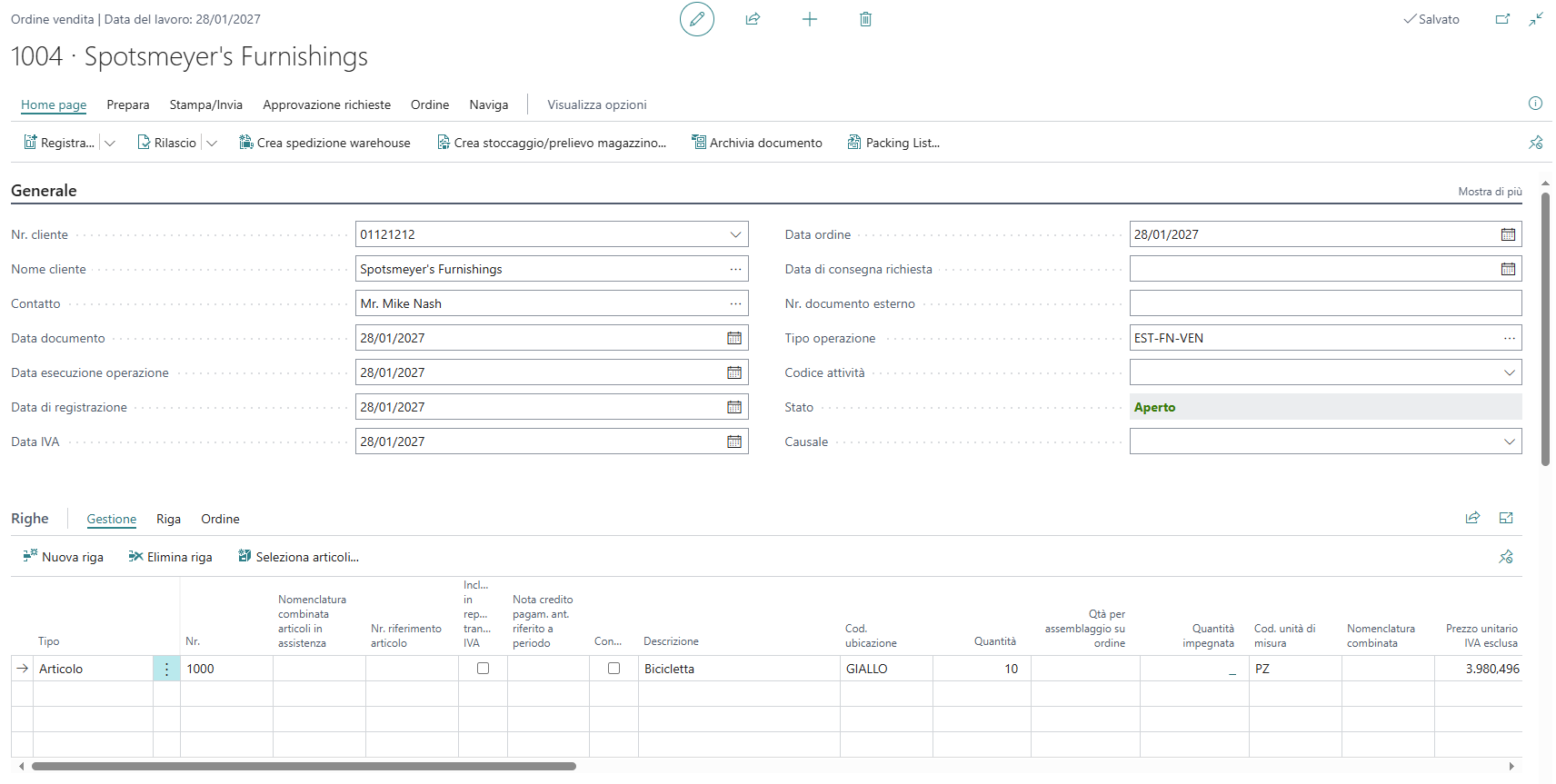Click the Nr. cell showing 1000
Image resolution: width=1556 pixels, height=784 pixels.
point(226,669)
